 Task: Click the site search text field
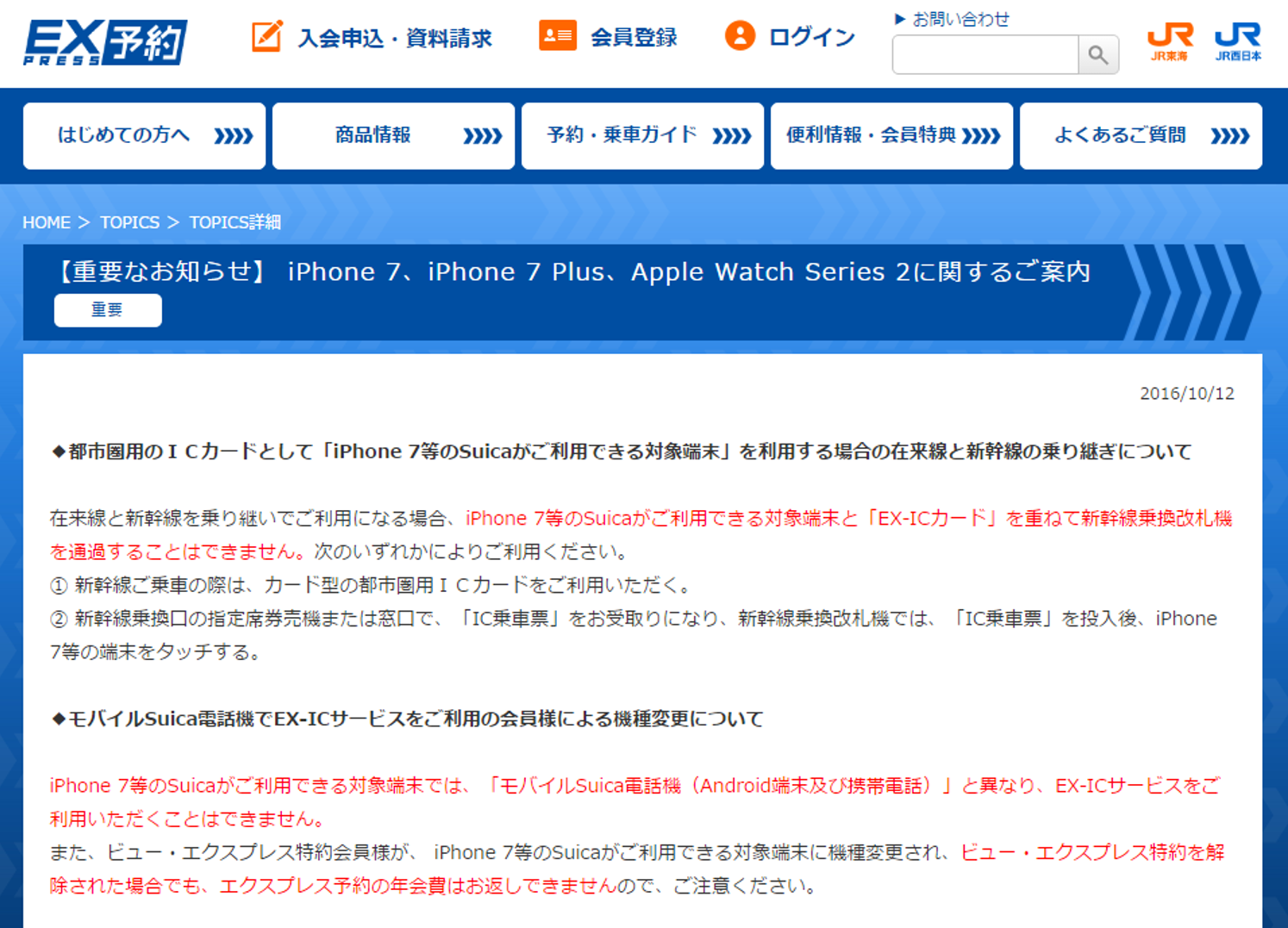[985, 55]
